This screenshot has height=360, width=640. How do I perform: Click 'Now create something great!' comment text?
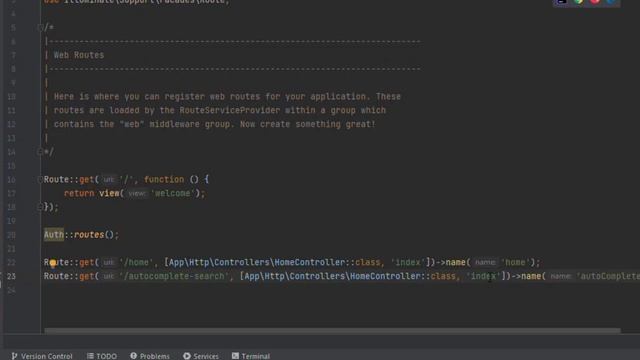tap(307, 124)
